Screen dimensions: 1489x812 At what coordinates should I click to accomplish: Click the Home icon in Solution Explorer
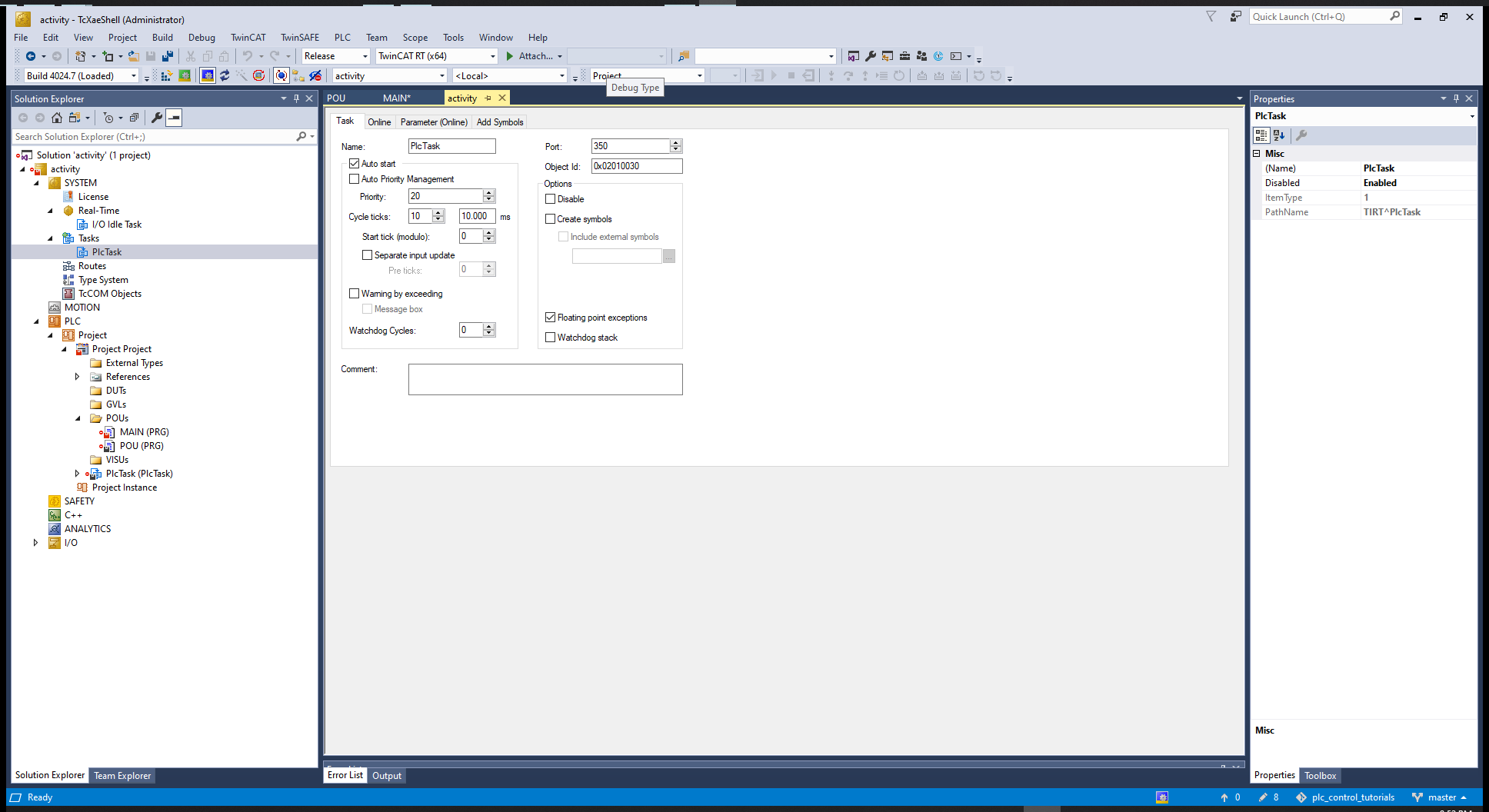[x=57, y=118]
